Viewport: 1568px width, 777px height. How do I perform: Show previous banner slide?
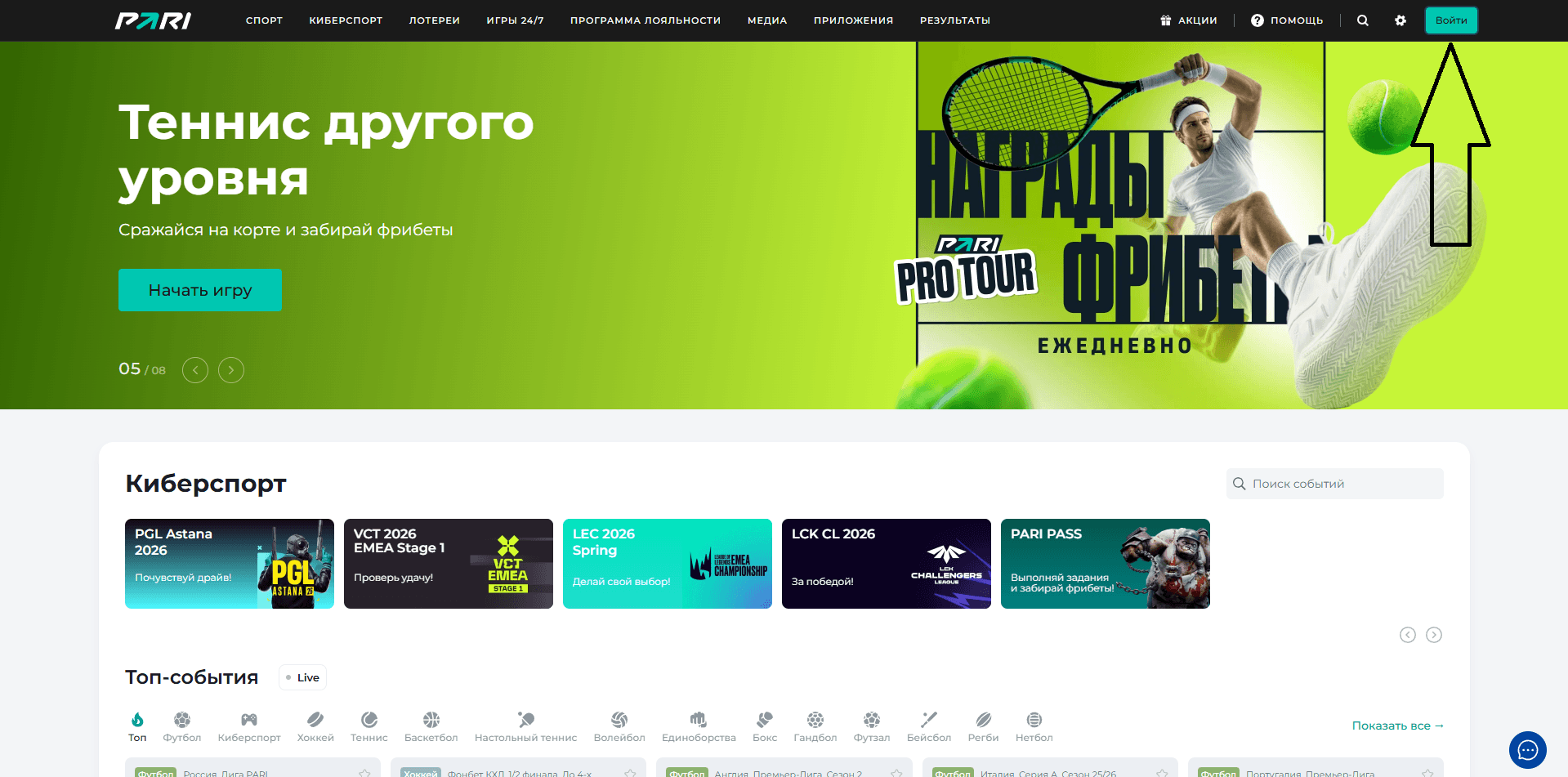tap(195, 370)
